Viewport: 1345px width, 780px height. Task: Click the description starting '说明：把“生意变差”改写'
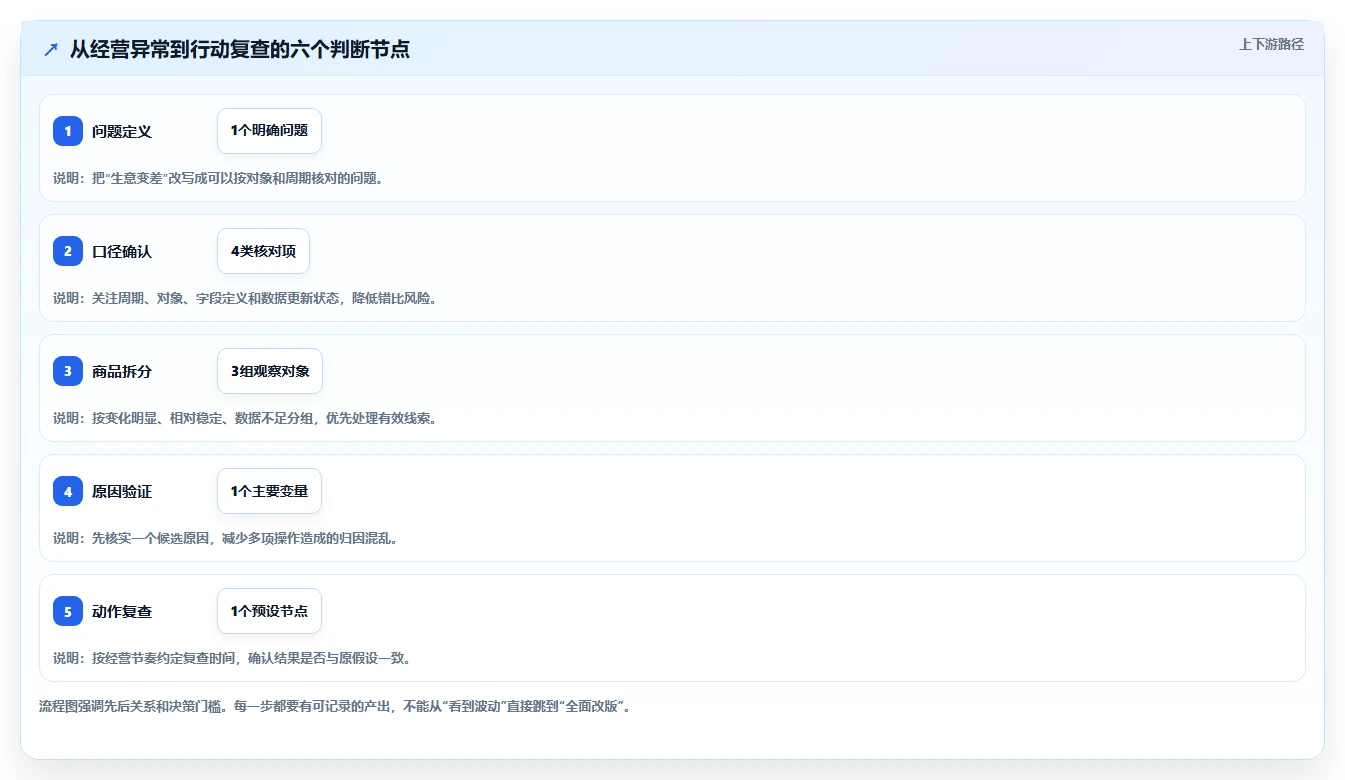pos(218,178)
